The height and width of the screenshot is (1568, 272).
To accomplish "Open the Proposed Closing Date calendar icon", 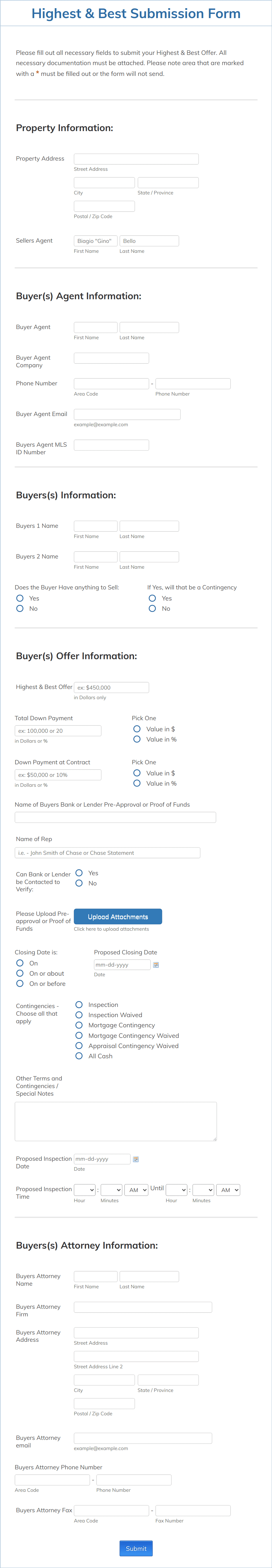I will (x=156, y=965).
